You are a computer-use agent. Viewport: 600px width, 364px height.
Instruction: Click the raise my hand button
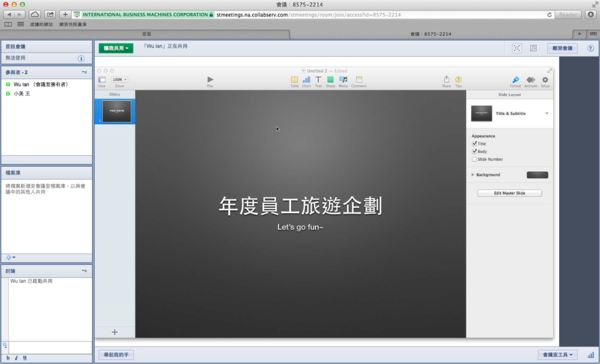(116, 355)
